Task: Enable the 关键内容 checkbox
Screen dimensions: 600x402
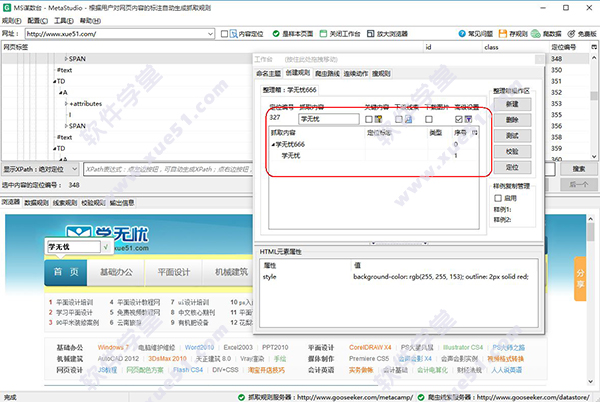Action: pos(368,119)
